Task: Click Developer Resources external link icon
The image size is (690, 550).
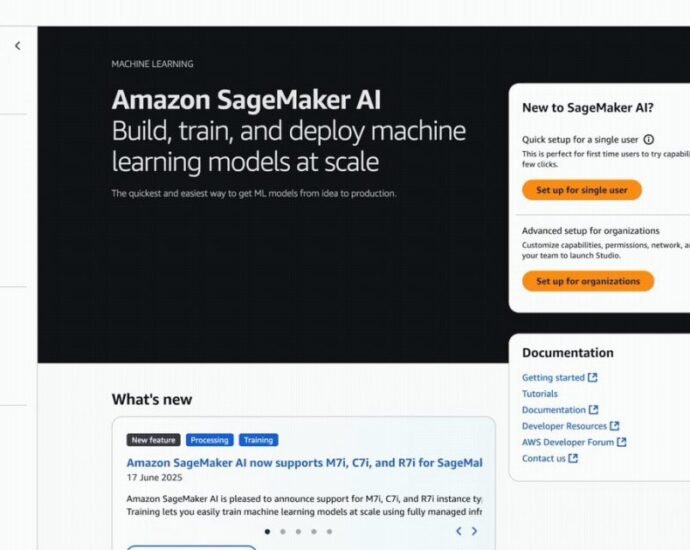Action: (x=615, y=426)
